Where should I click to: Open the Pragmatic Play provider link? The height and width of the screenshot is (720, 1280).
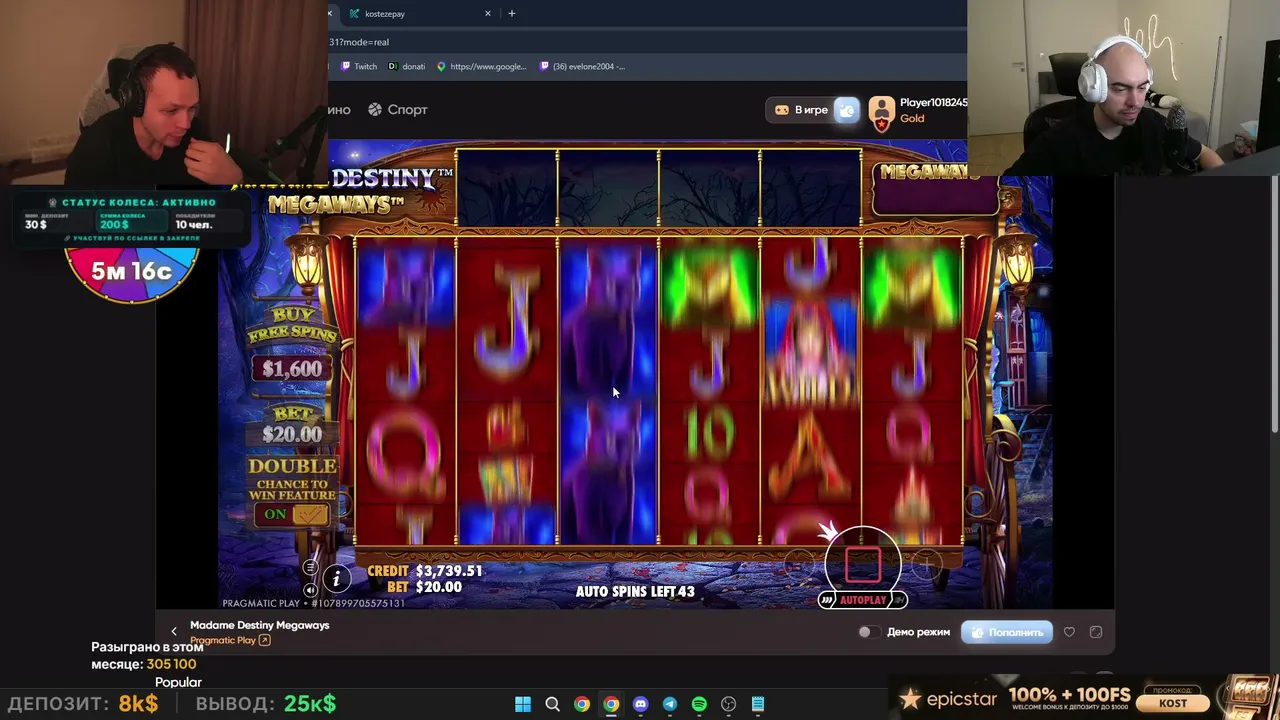click(230, 640)
